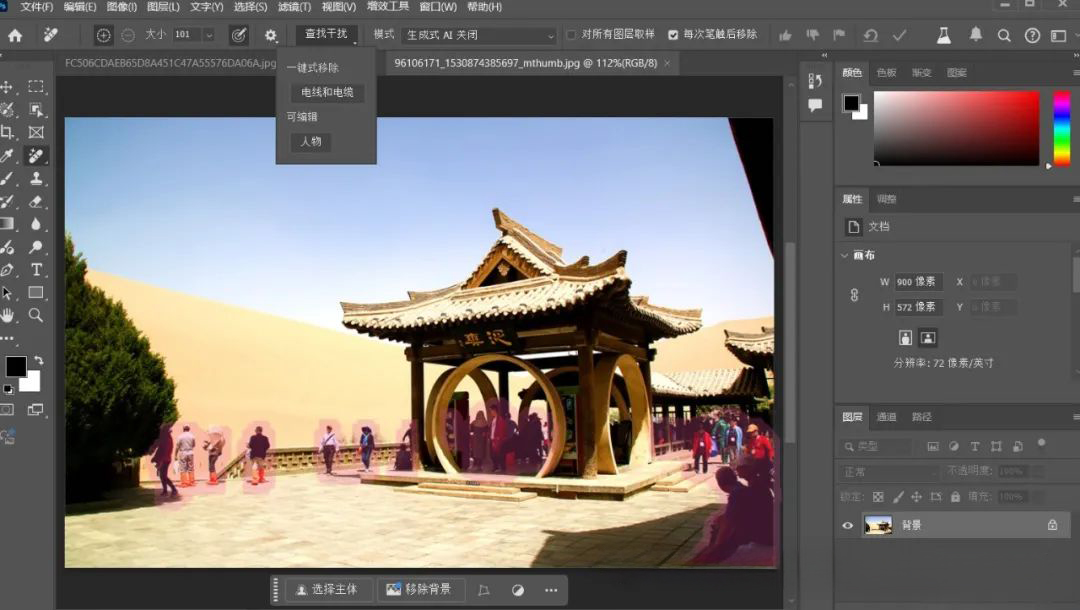Screen dimensions: 1080x610
Task: Click the Home icon in options bar
Action: [15, 35]
